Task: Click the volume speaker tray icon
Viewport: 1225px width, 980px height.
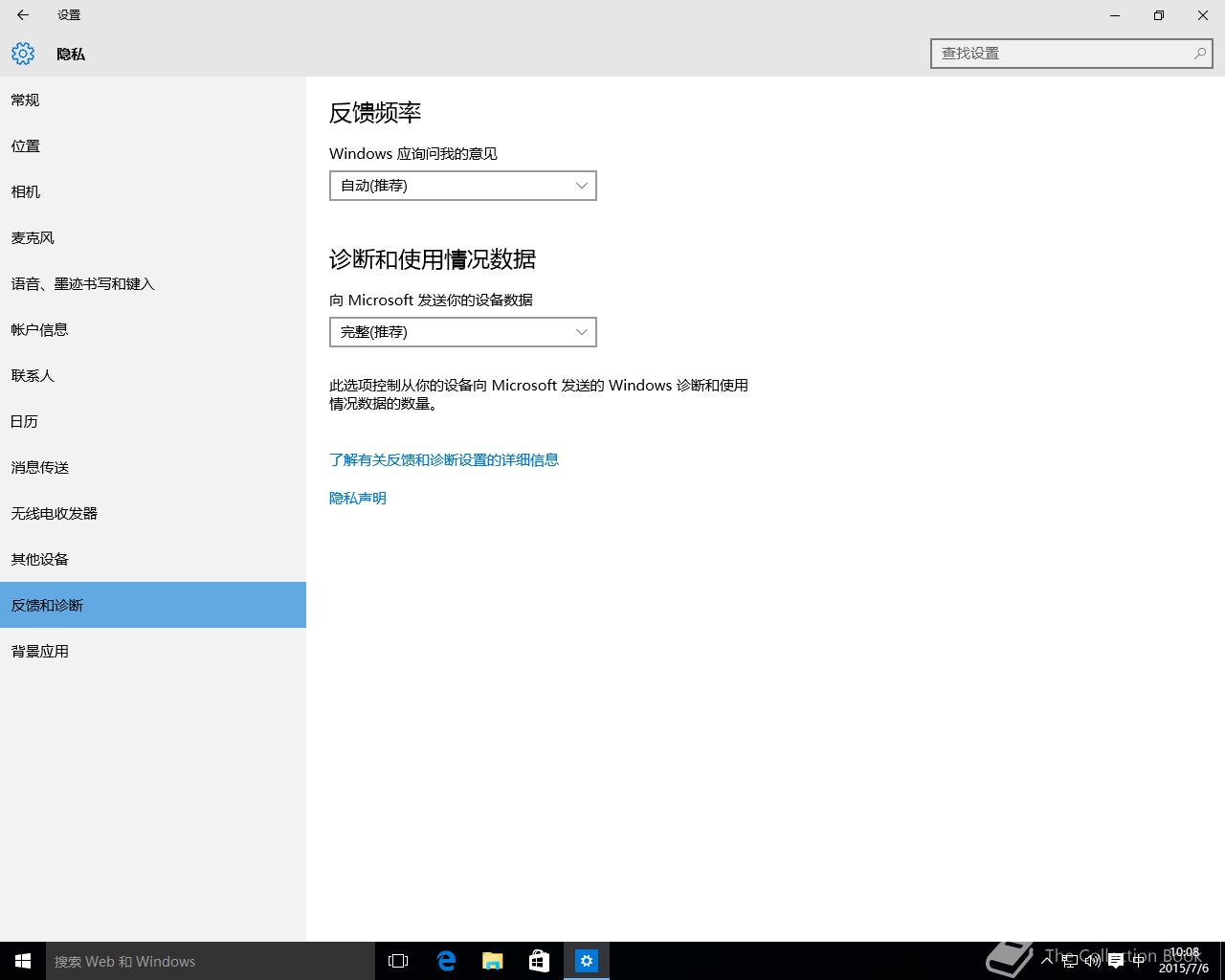Action: click(x=1092, y=960)
